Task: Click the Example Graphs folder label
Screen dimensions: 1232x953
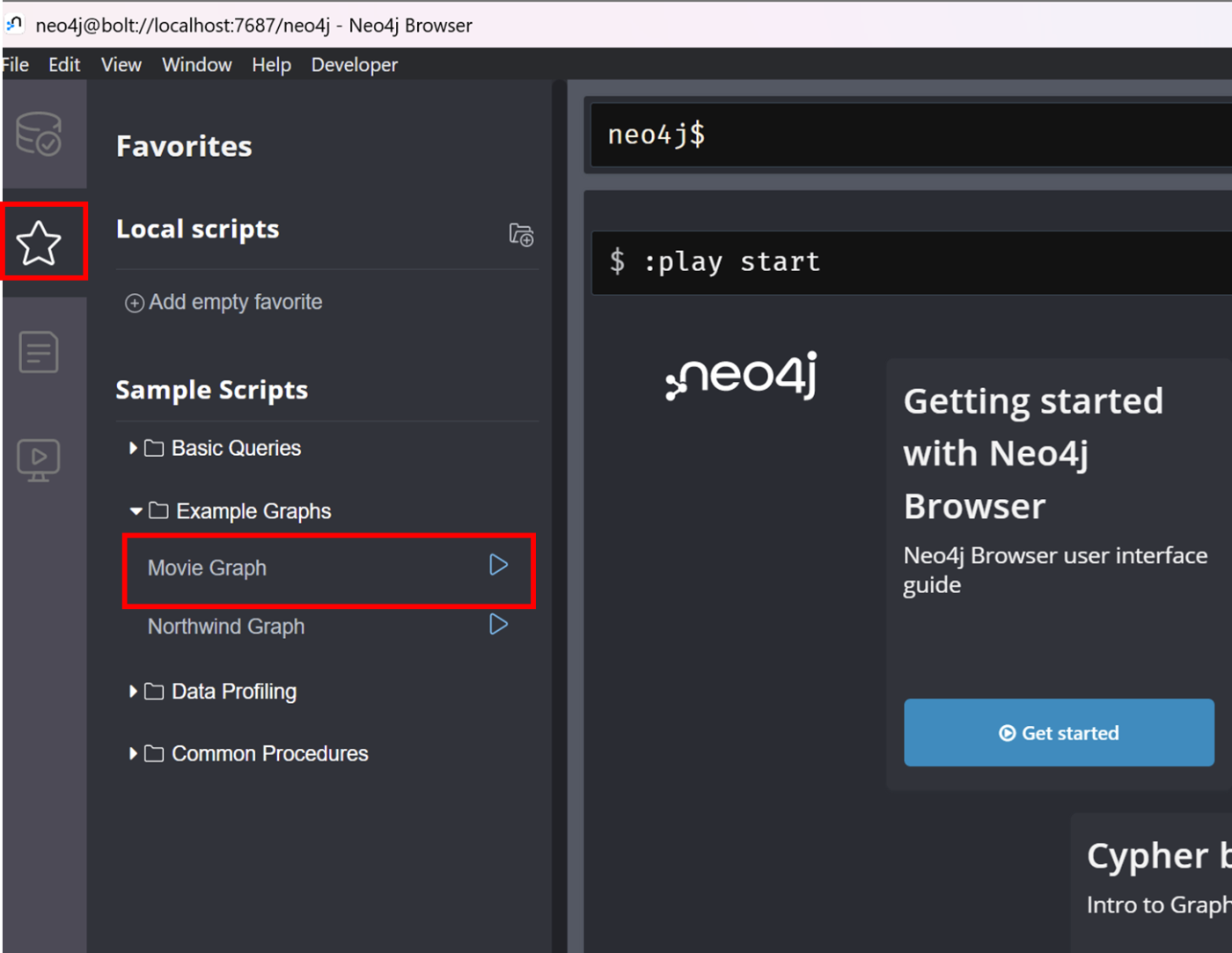Action: (253, 511)
